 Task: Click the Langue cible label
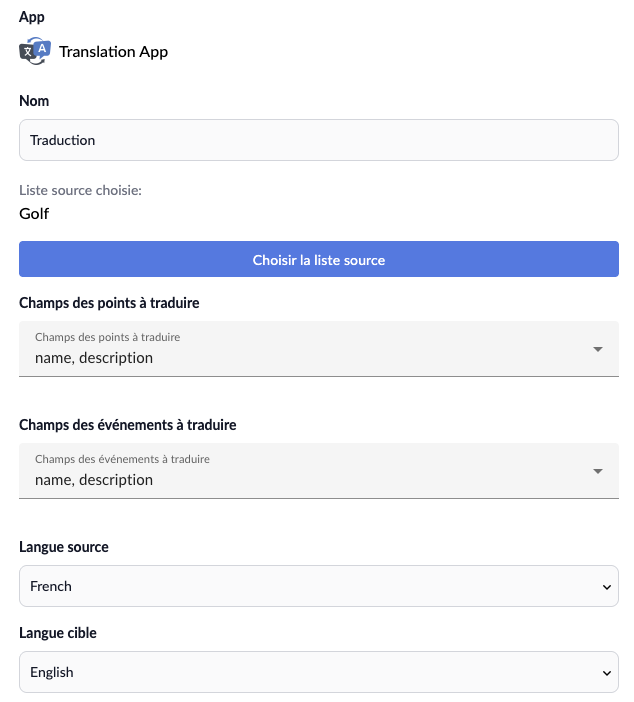58,633
